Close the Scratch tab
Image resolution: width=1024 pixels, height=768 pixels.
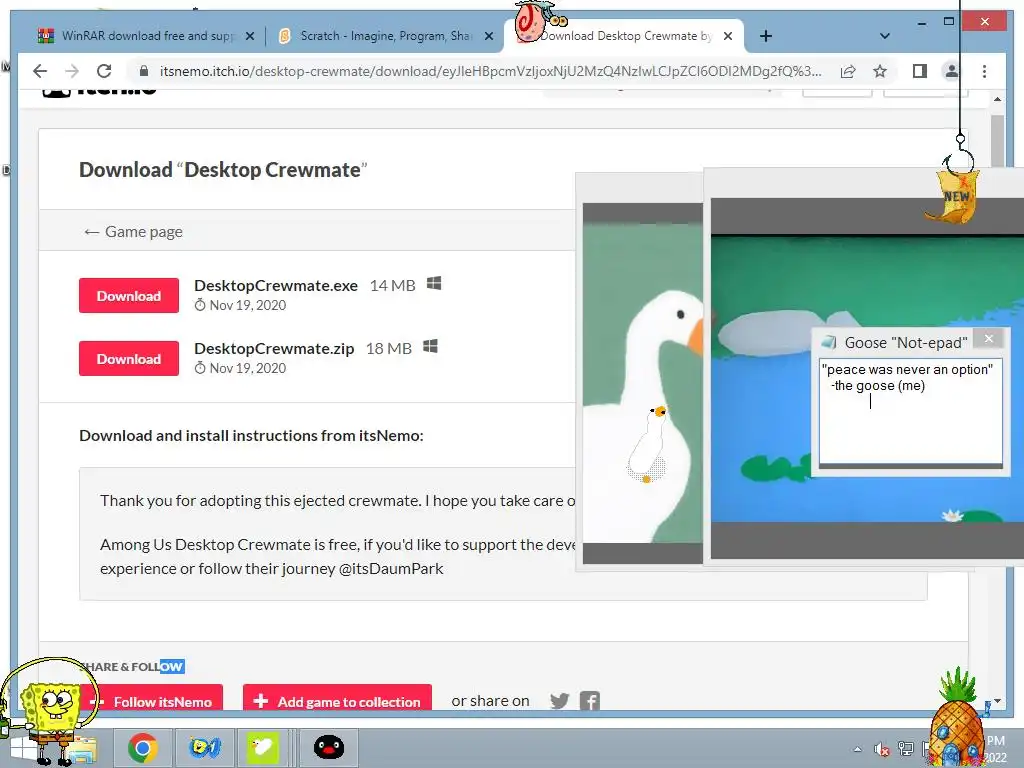tap(488, 37)
